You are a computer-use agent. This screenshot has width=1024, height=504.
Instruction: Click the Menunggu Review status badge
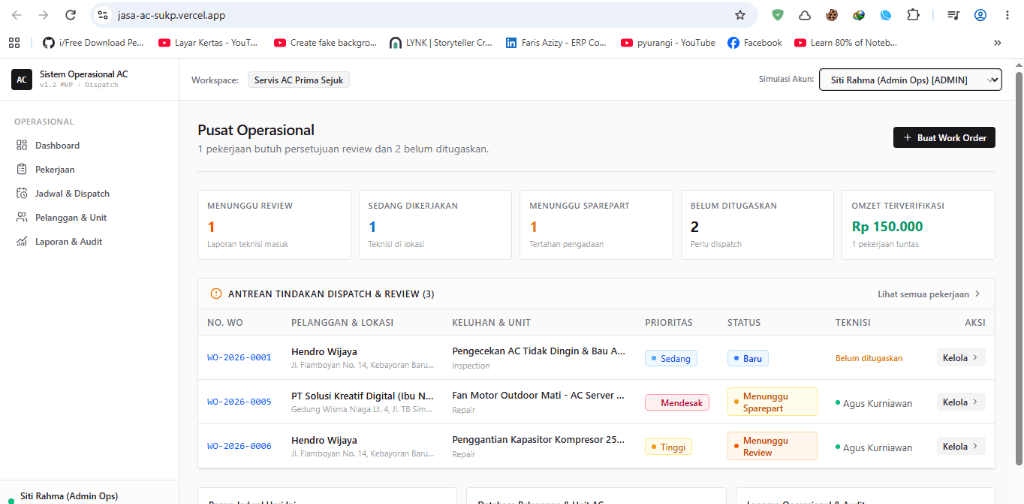pos(772,447)
